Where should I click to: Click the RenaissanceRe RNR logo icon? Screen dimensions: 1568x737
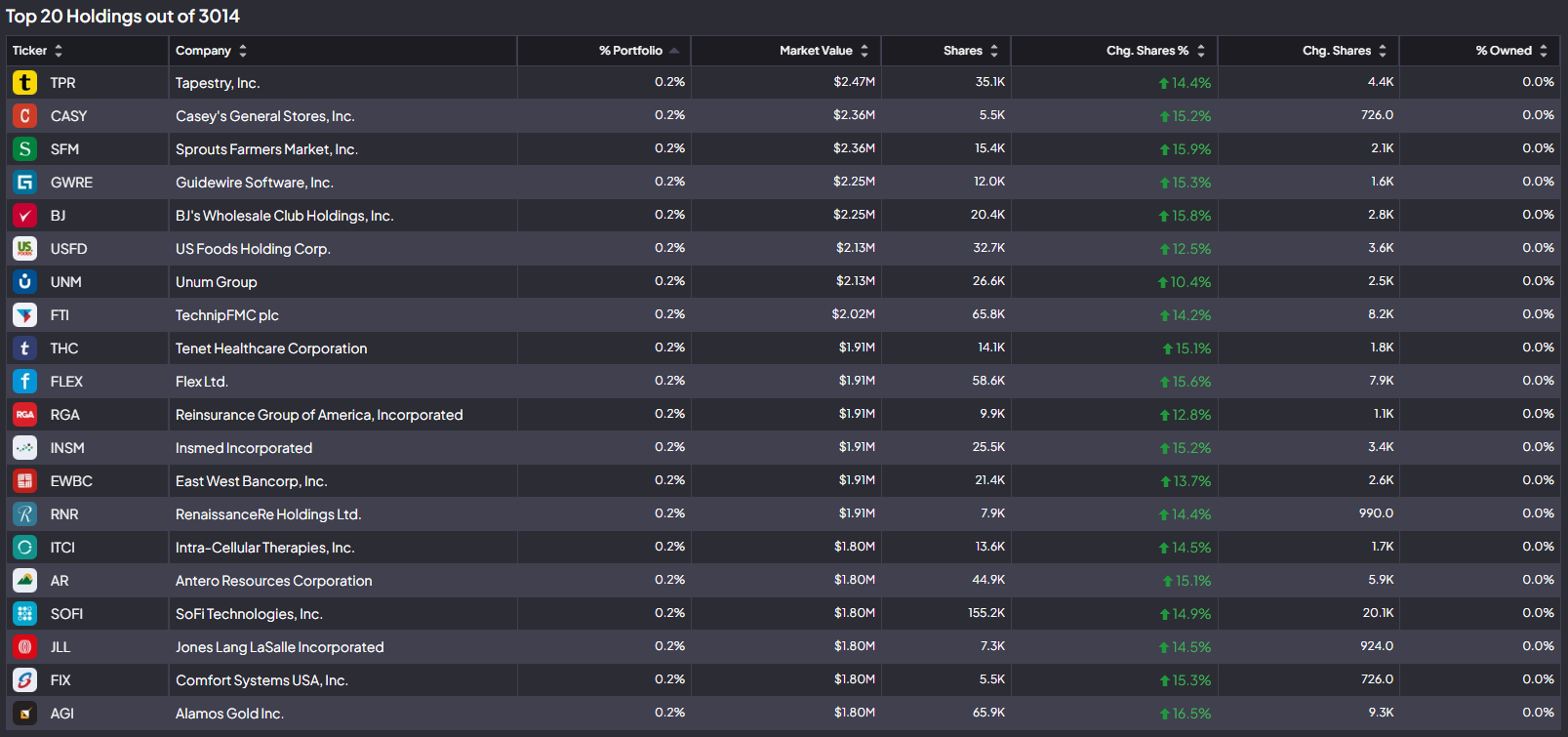(24, 514)
